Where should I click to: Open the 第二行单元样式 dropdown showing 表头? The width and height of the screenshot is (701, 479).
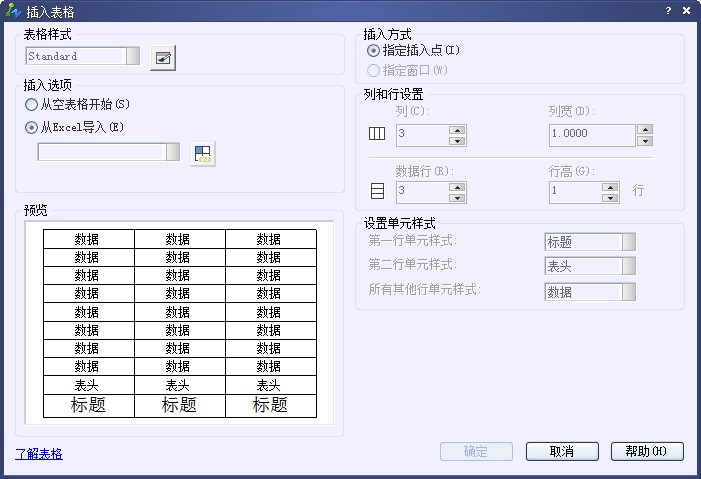pyautogui.click(x=628, y=266)
